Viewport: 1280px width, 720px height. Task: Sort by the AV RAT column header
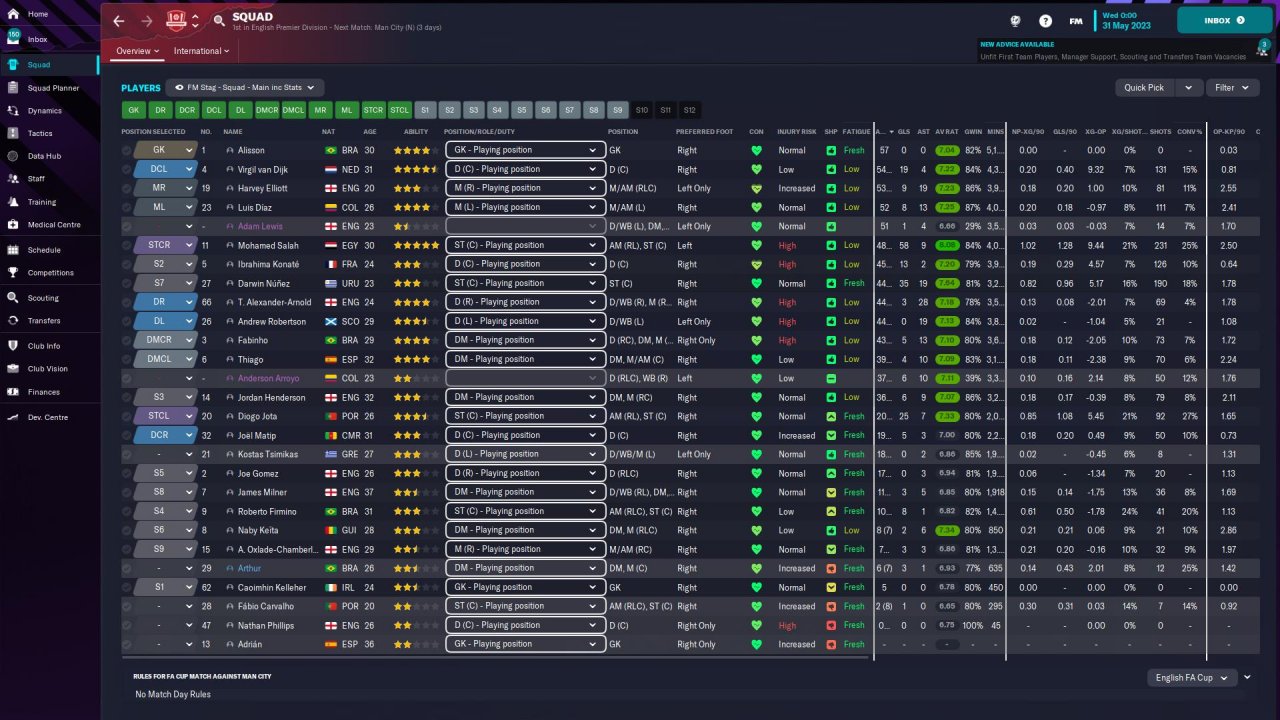coord(946,132)
